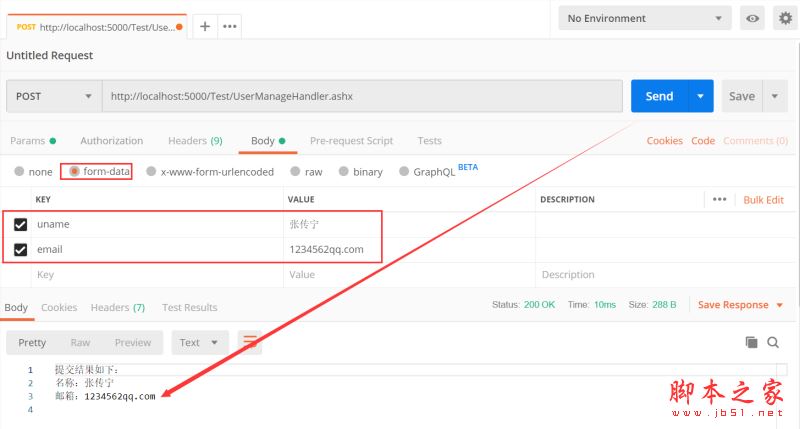Viewport: 800px width, 429px height.
Task: Uncheck the uname key checkbox
Action: [x=20, y=225]
